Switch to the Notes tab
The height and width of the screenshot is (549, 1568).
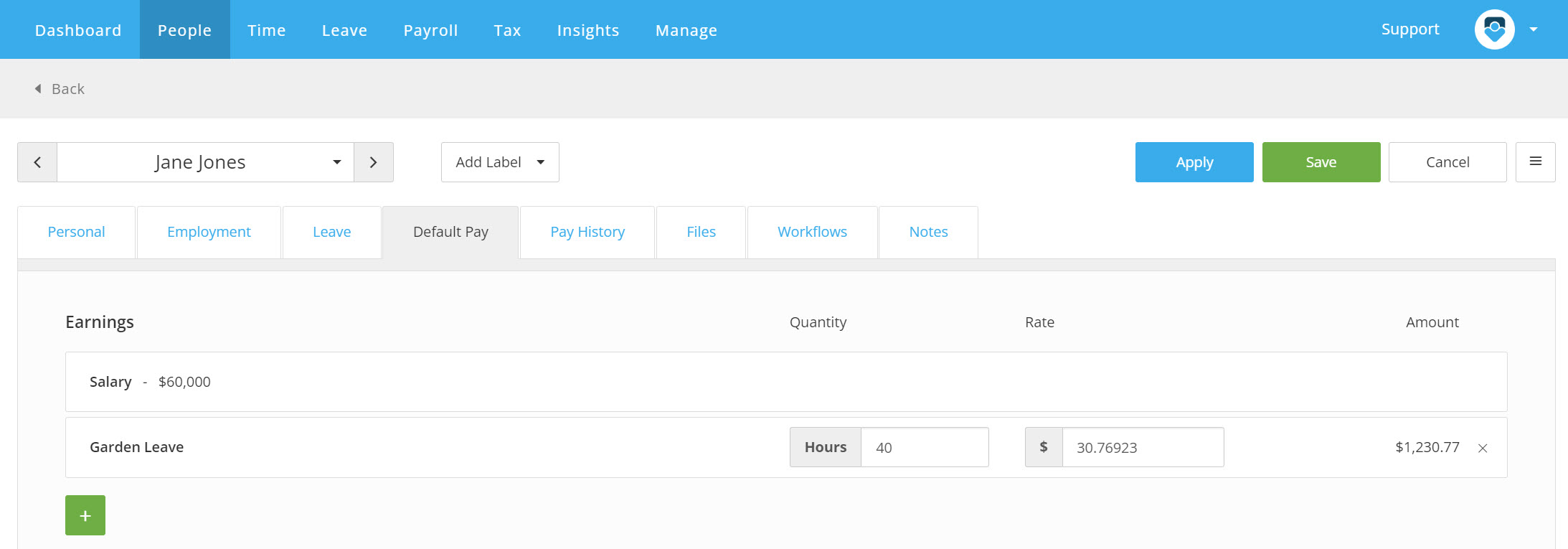tap(929, 232)
